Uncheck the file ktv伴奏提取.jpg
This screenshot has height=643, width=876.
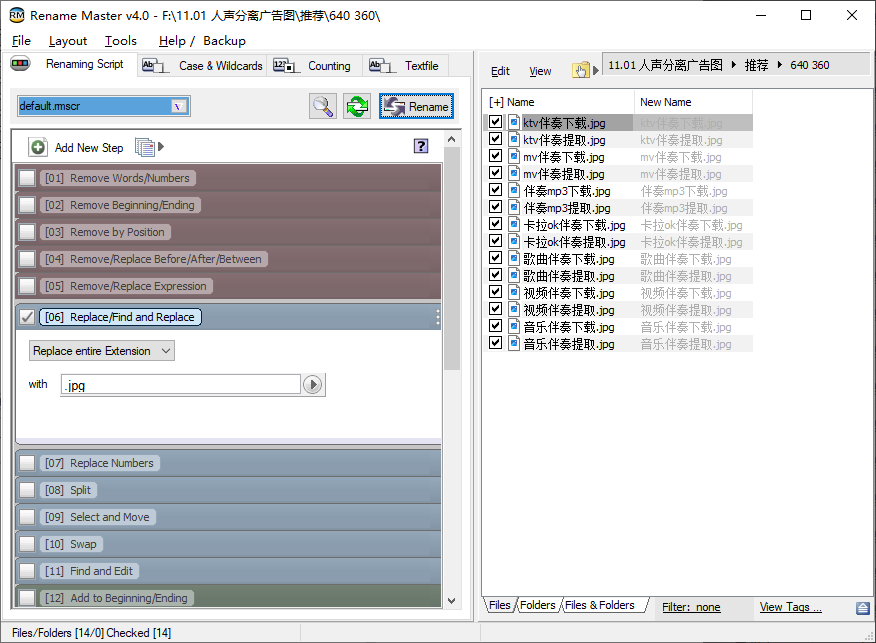[495, 140]
